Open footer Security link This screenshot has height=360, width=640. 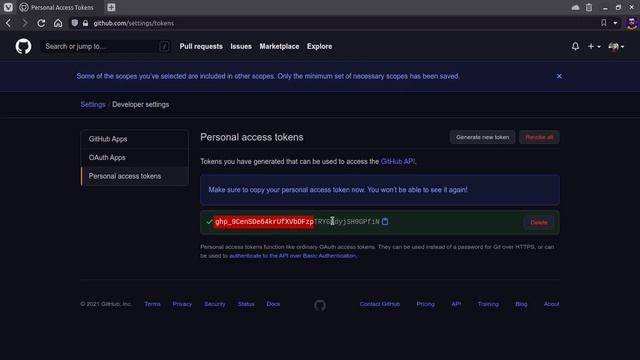(x=215, y=304)
